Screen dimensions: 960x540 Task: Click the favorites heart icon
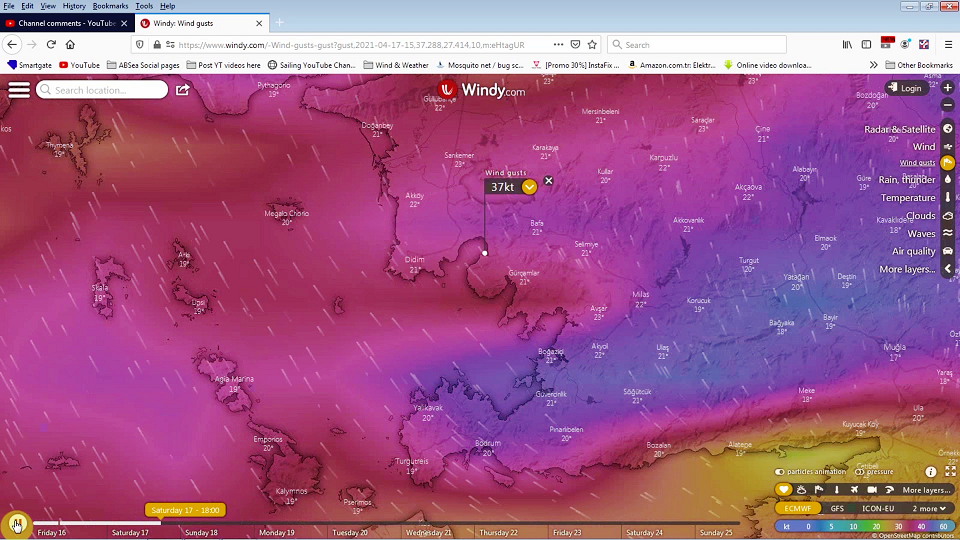(x=784, y=490)
